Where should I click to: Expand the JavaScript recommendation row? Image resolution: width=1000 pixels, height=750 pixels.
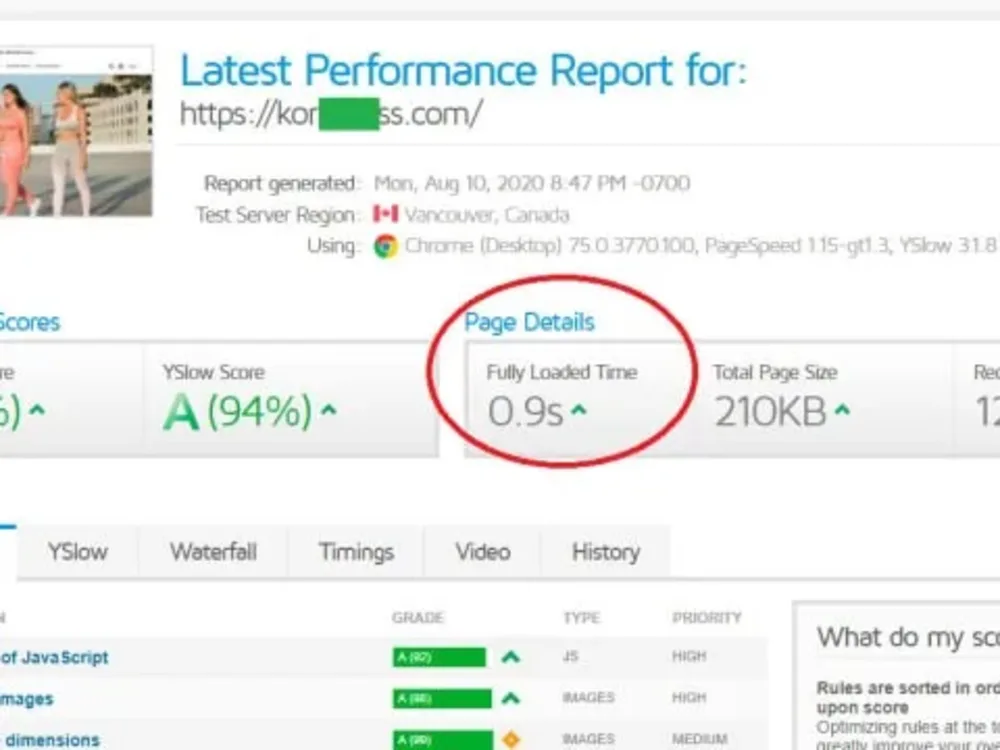pyautogui.click(x=383, y=657)
